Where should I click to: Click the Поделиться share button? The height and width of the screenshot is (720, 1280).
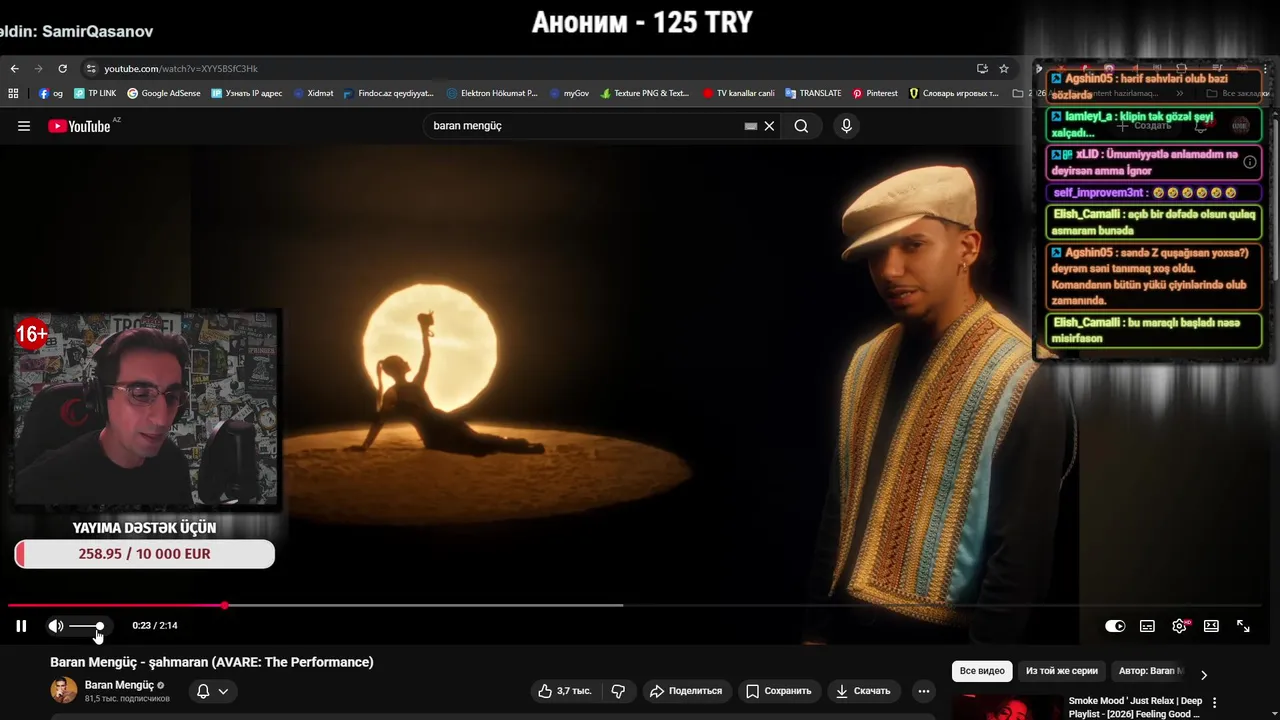[685, 691]
